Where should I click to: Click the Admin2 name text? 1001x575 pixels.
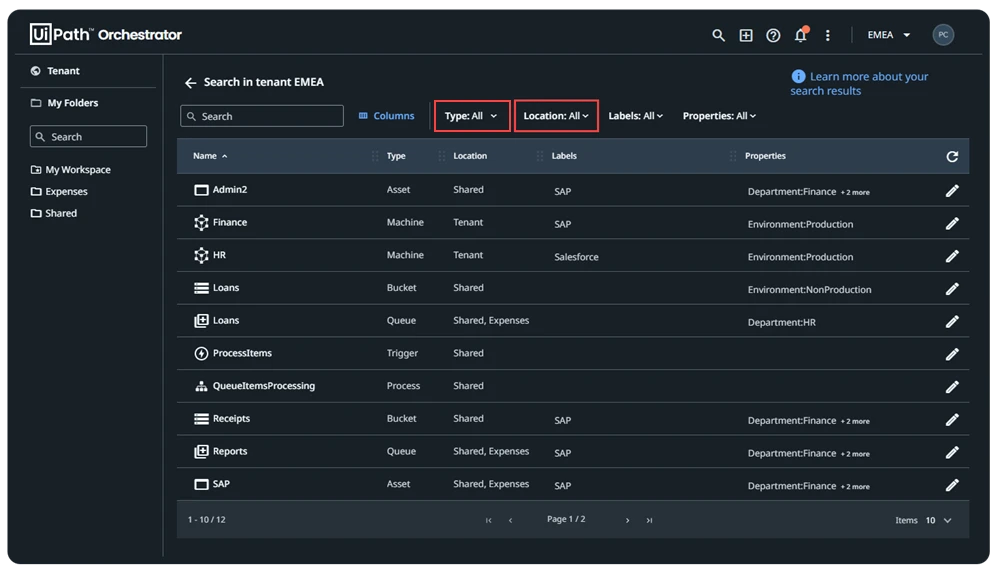point(230,190)
